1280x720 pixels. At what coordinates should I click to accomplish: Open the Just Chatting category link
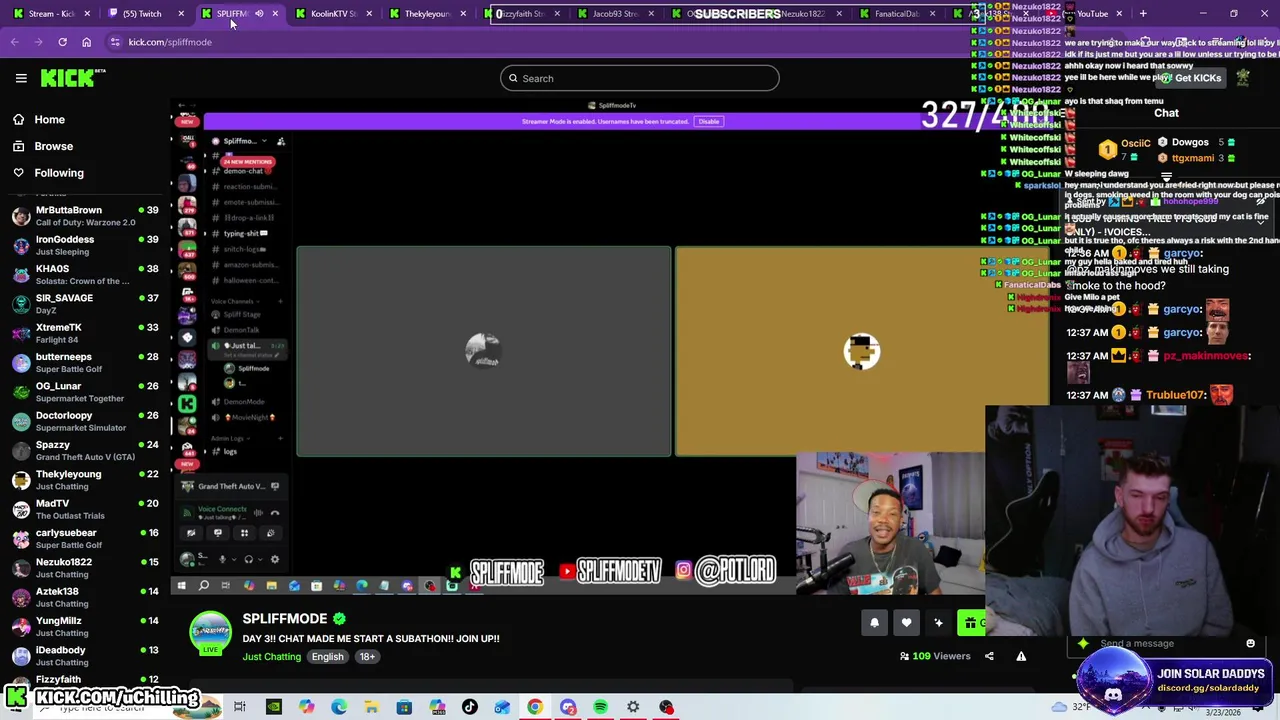pyautogui.click(x=271, y=657)
